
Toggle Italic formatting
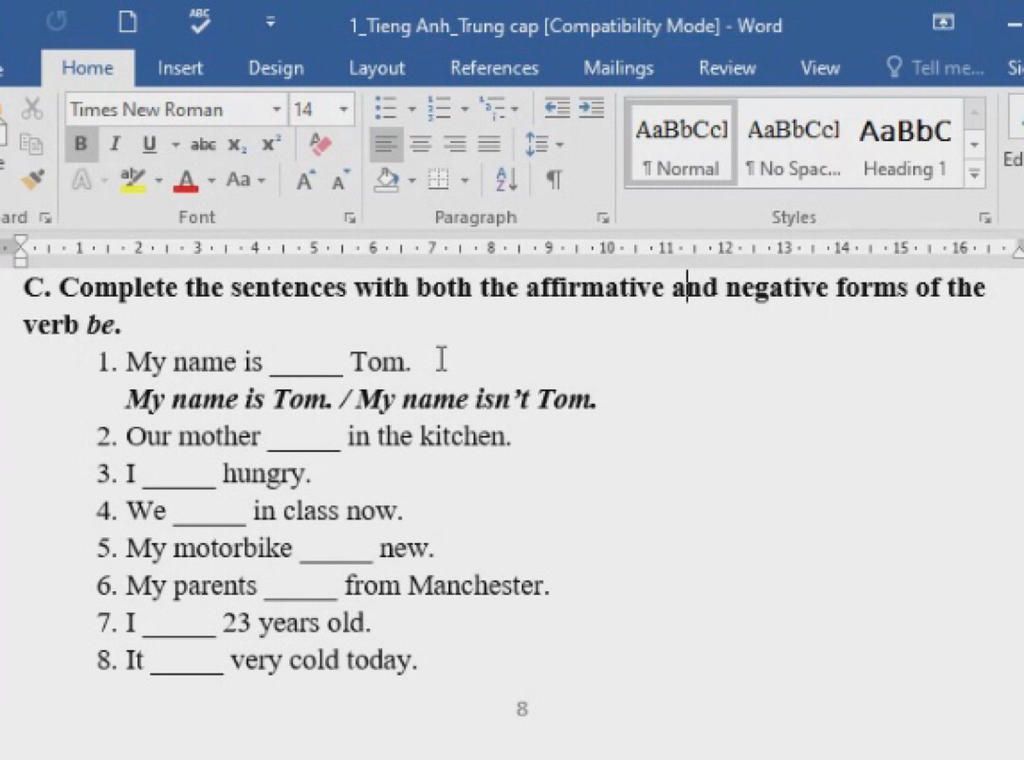[x=116, y=144]
